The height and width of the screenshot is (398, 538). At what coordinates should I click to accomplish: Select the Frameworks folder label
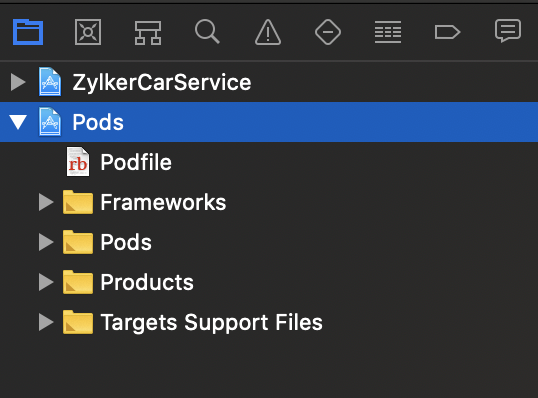coord(163,202)
